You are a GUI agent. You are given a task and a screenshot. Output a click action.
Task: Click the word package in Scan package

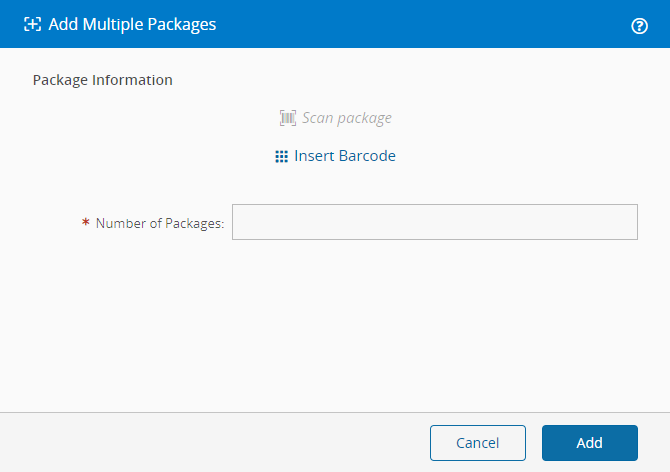click(365, 118)
